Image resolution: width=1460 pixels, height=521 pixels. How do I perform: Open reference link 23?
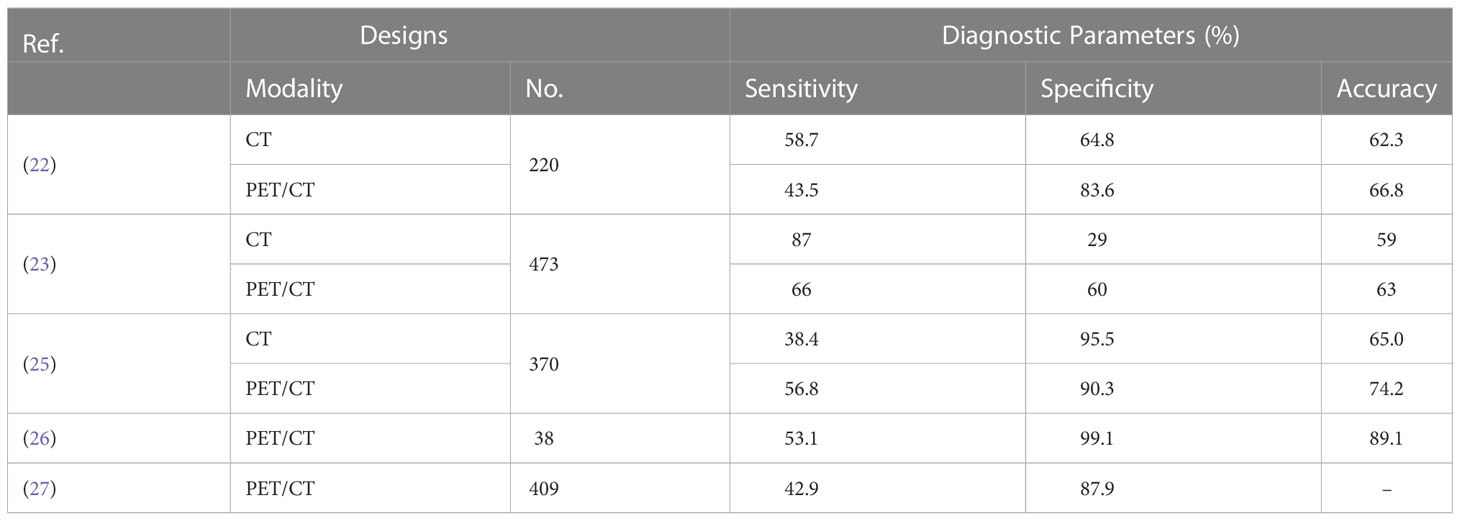click(x=39, y=265)
